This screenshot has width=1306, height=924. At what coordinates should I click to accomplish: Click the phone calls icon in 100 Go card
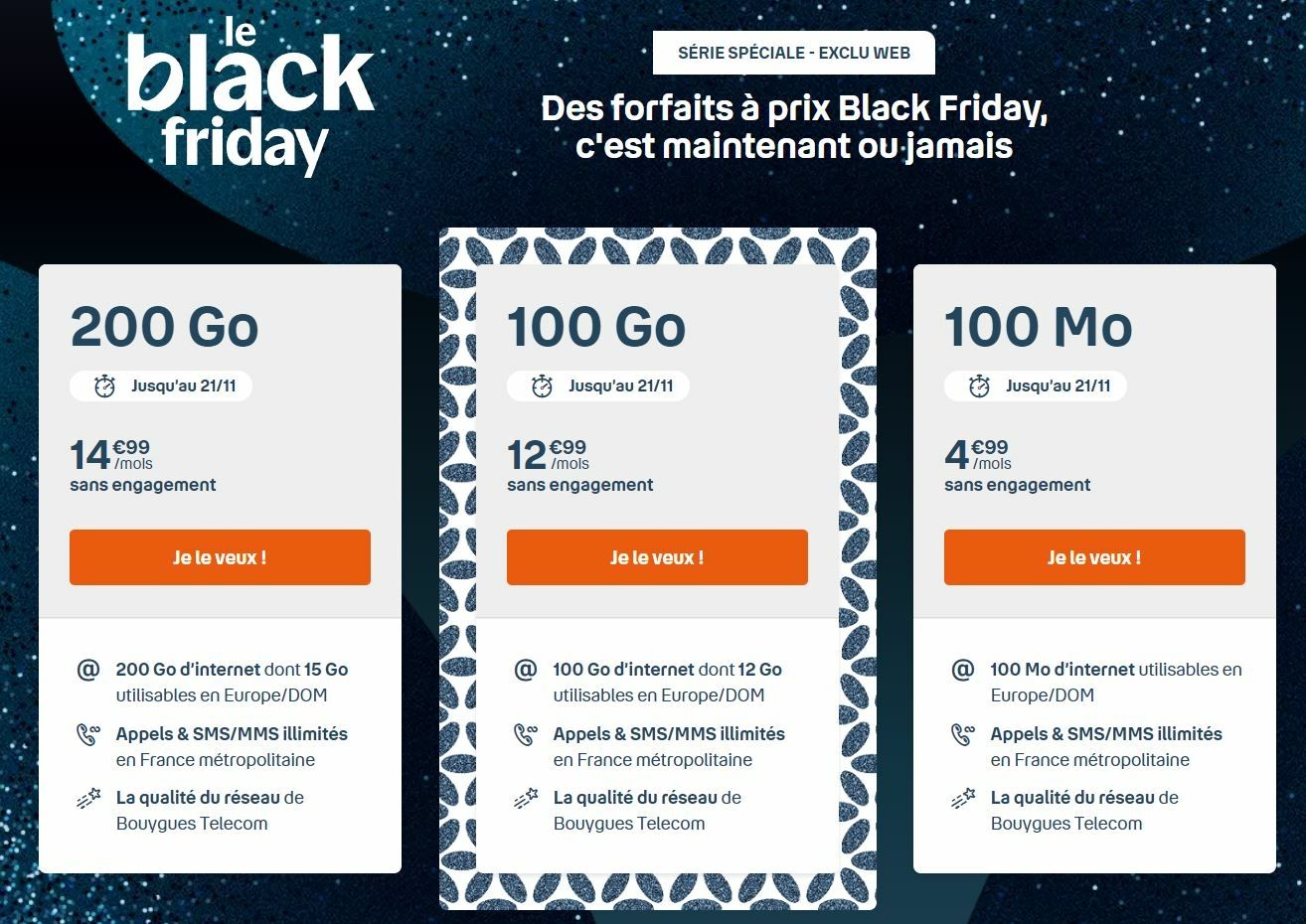(x=526, y=735)
